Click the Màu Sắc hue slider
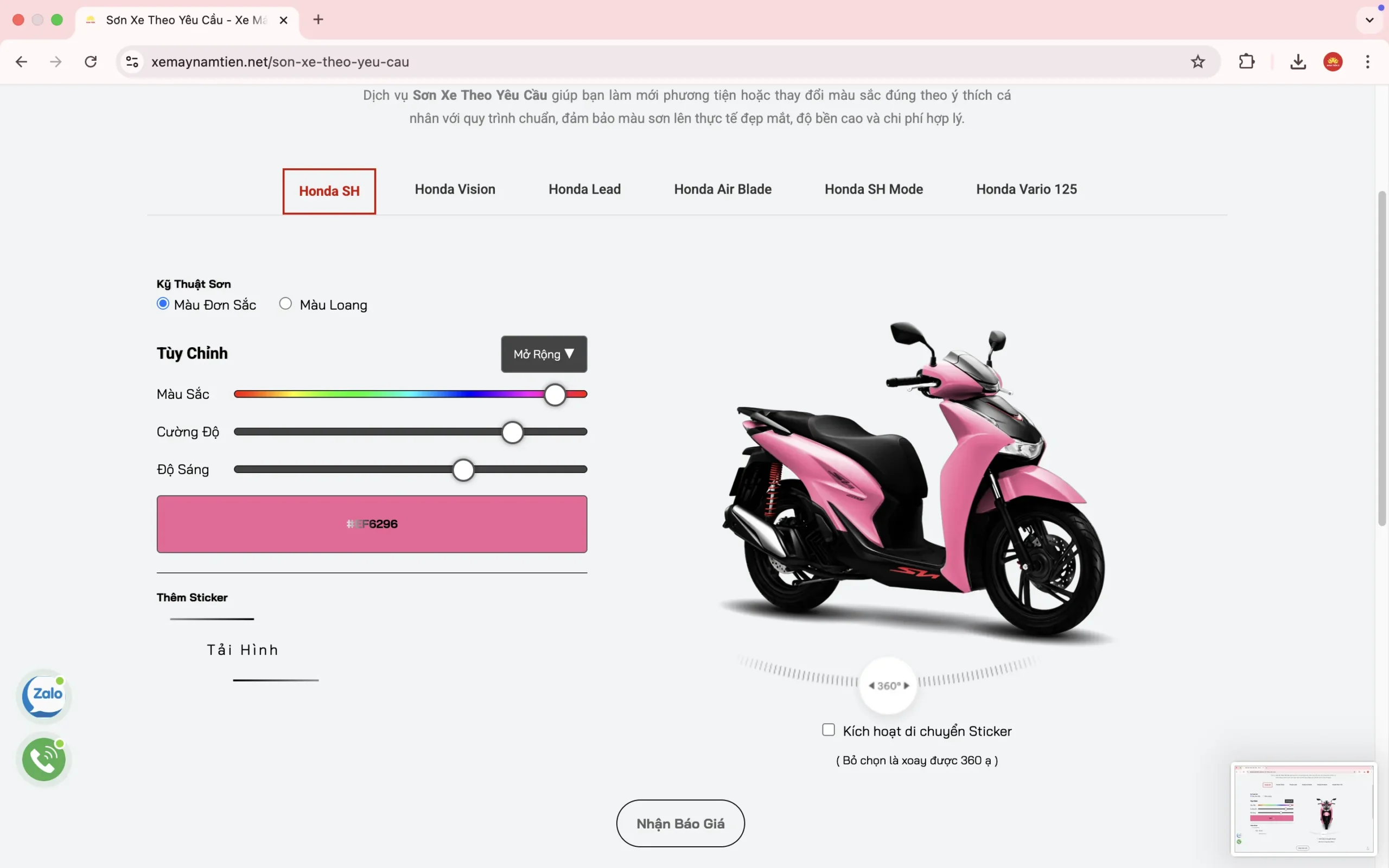The width and height of the screenshot is (1389, 868). [x=410, y=394]
